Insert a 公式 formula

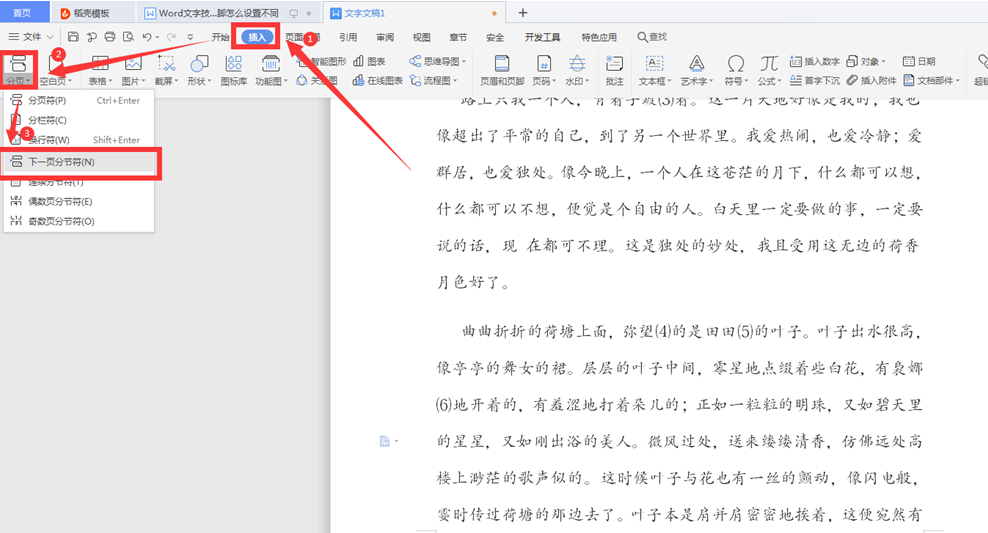pos(769,70)
